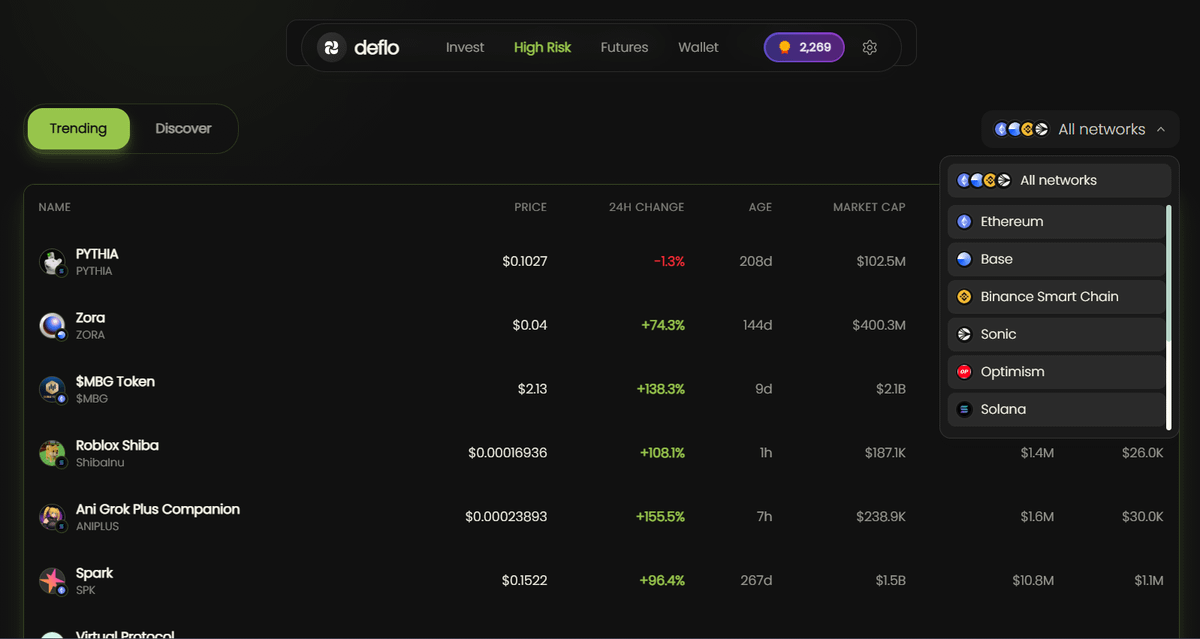Open the Invest tab
The width and height of the screenshot is (1200, 639).
pos(465,47)
